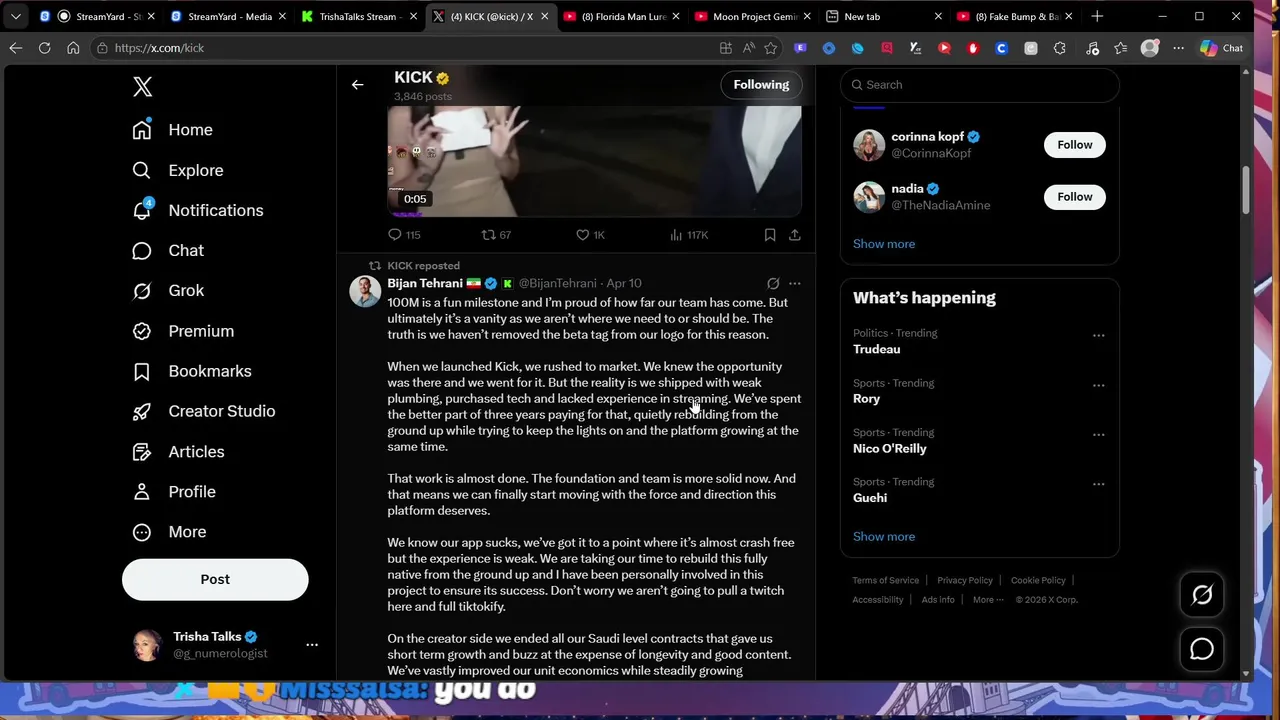Open Creator Studio
This screenshot has width=1280, height=720.
pos(204,411)
